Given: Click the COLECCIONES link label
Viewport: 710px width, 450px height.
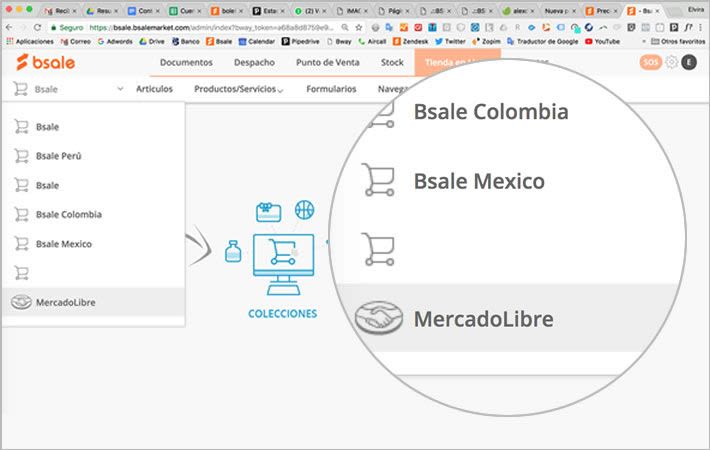Looking at the screenshot, I should tap(282, 313).
